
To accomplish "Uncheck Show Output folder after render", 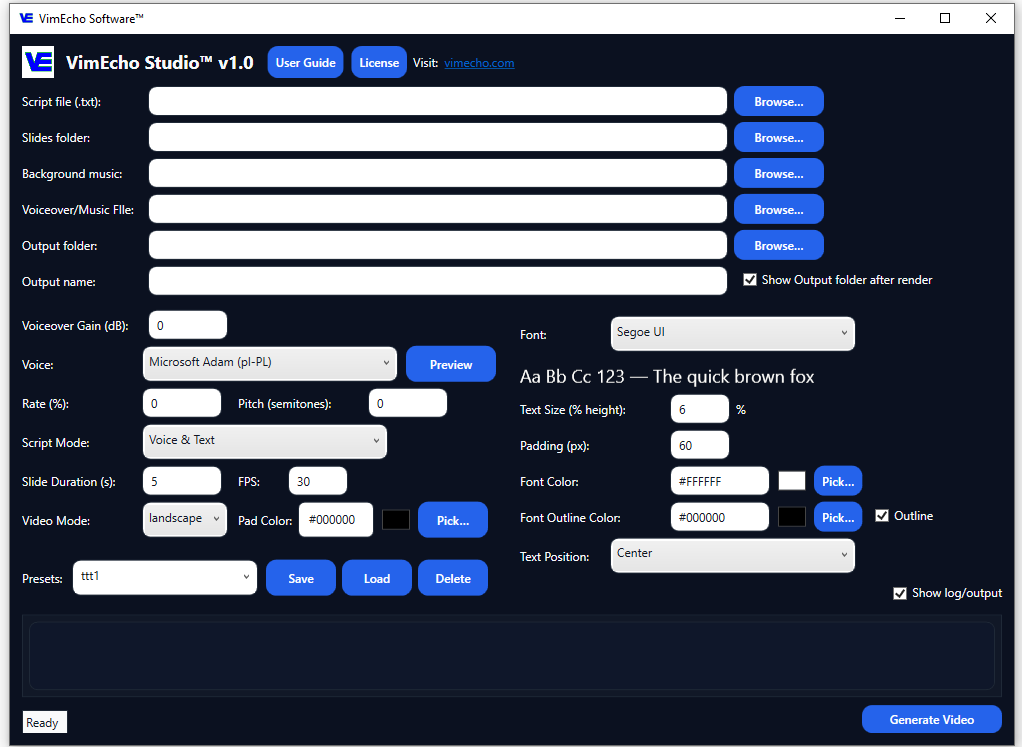I will (750, 280).
